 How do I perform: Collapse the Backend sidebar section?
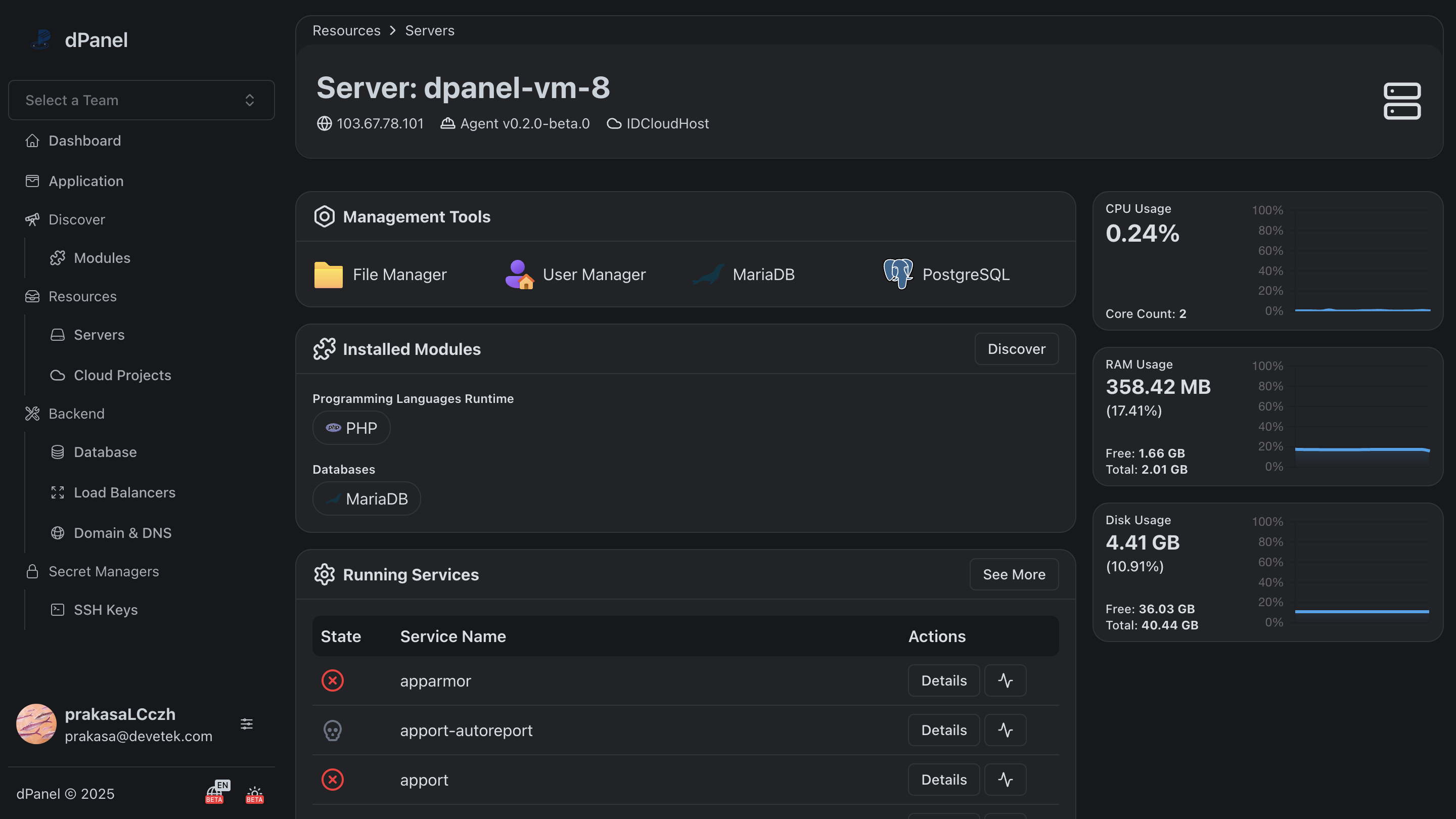76,414
